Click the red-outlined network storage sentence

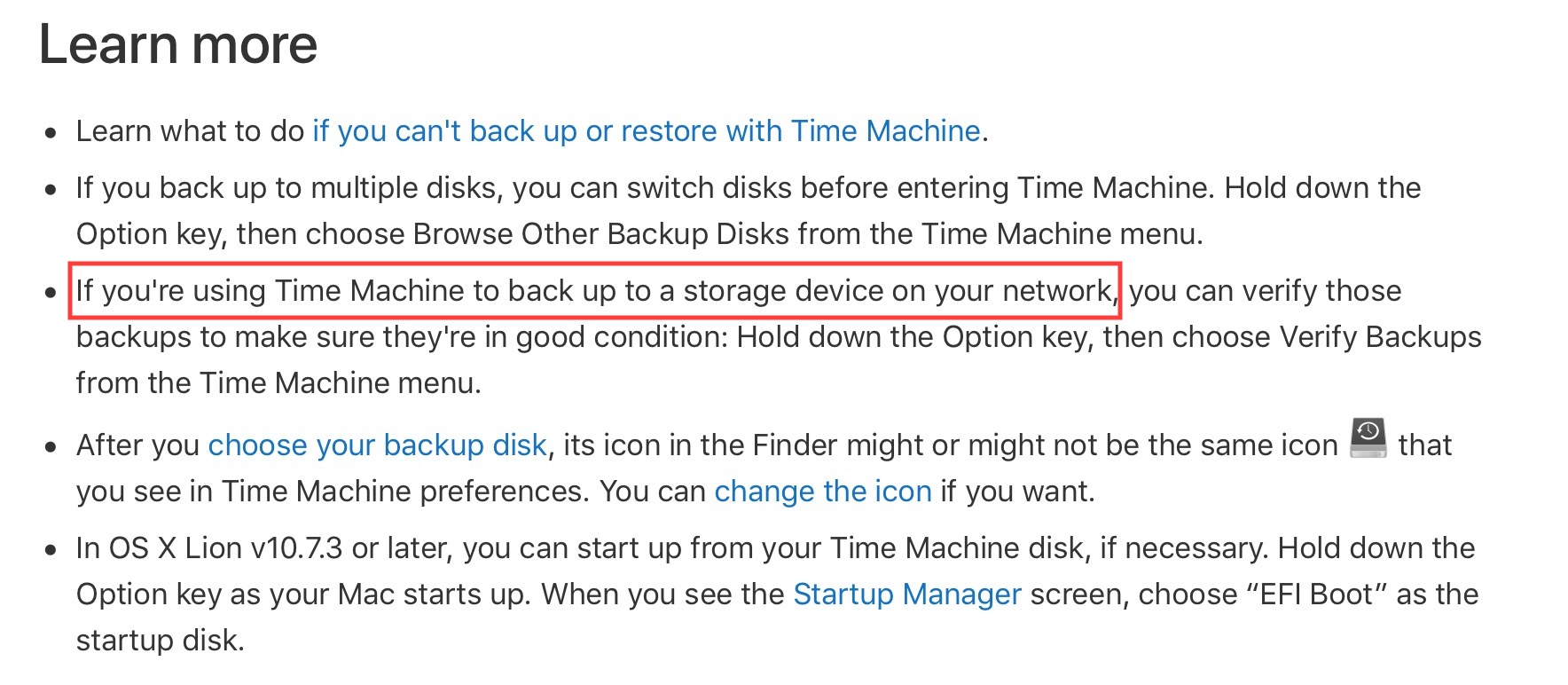(594, 290)
